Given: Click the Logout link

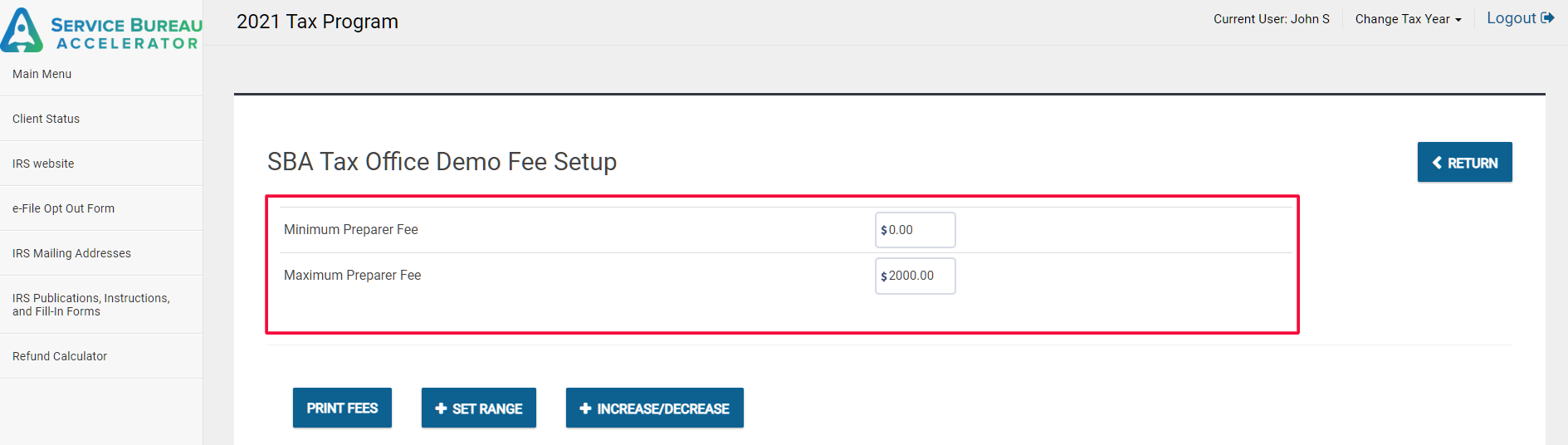Looking at the screenshot, I should pos(1511,18).
